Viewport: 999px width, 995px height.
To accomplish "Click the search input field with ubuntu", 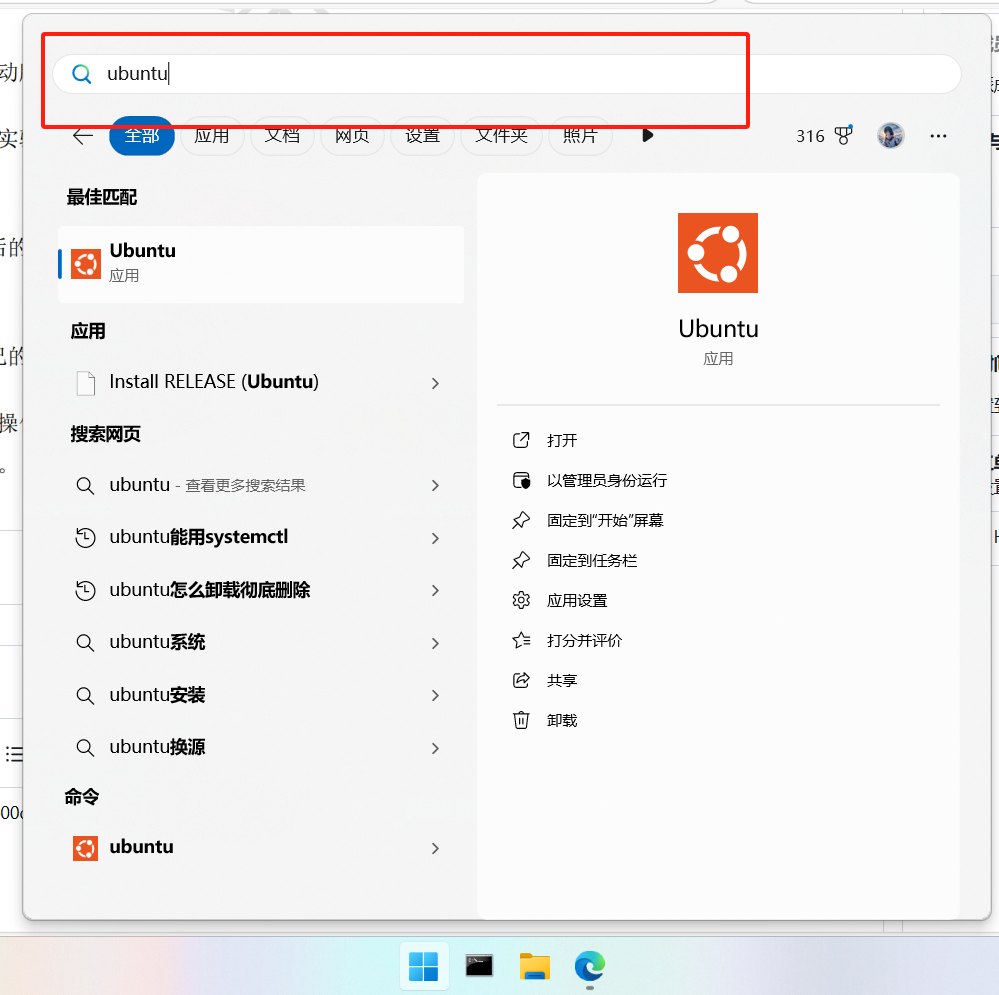I will click(500, 74).
